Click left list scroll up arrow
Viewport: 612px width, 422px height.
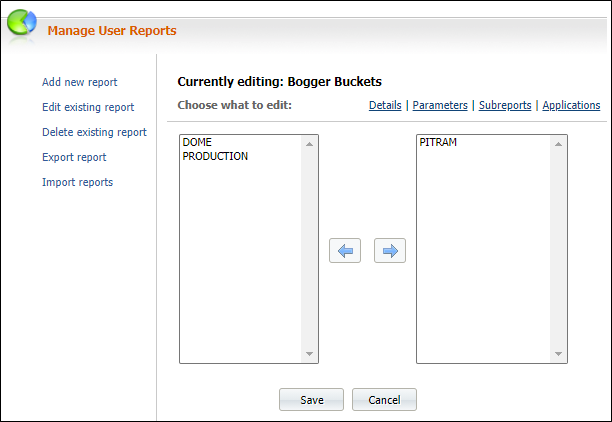coord(310,144)
